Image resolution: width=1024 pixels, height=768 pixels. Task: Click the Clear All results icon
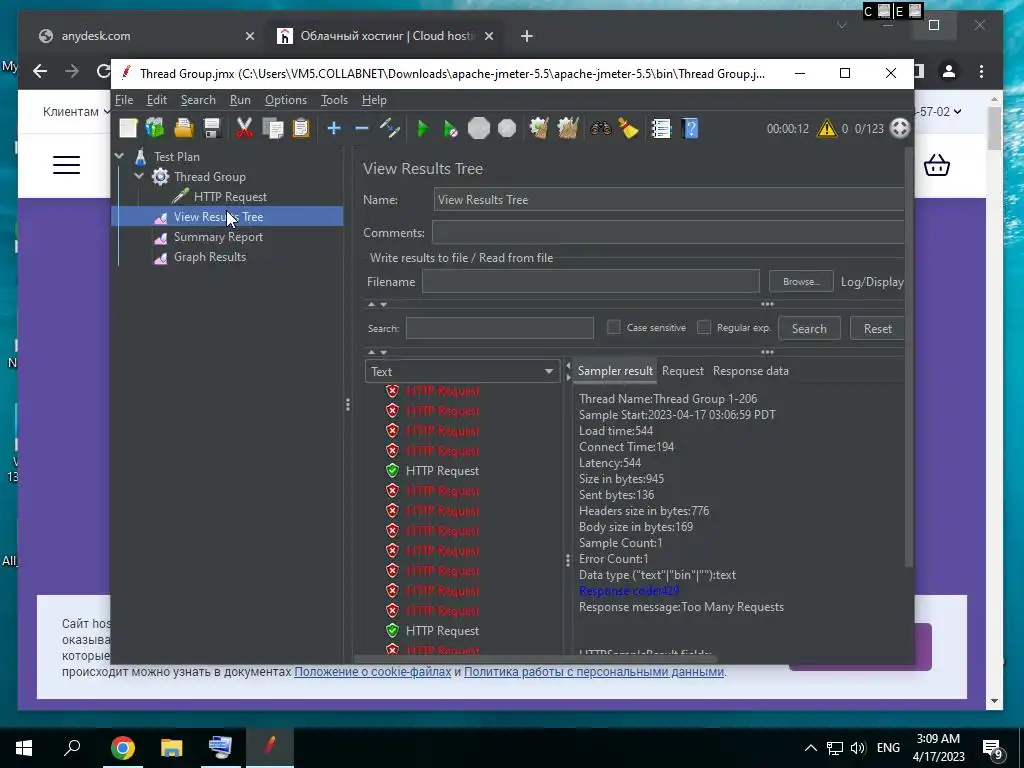tap(567, 128)
